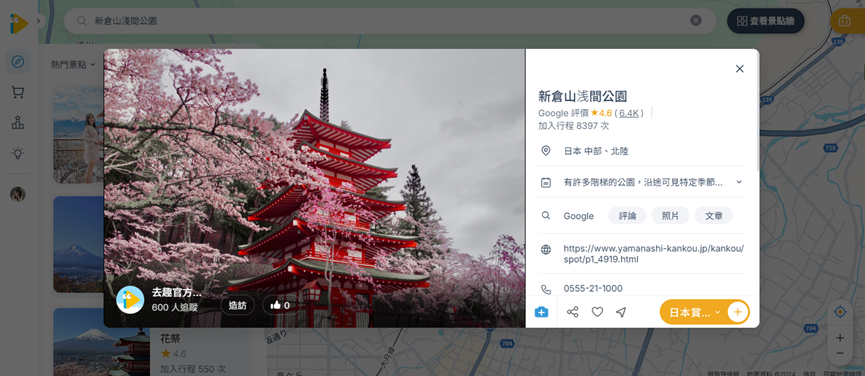The height and width of the screenshot is (376, 865).
Task: Close the place detail dialog
Action: point(740,68)
